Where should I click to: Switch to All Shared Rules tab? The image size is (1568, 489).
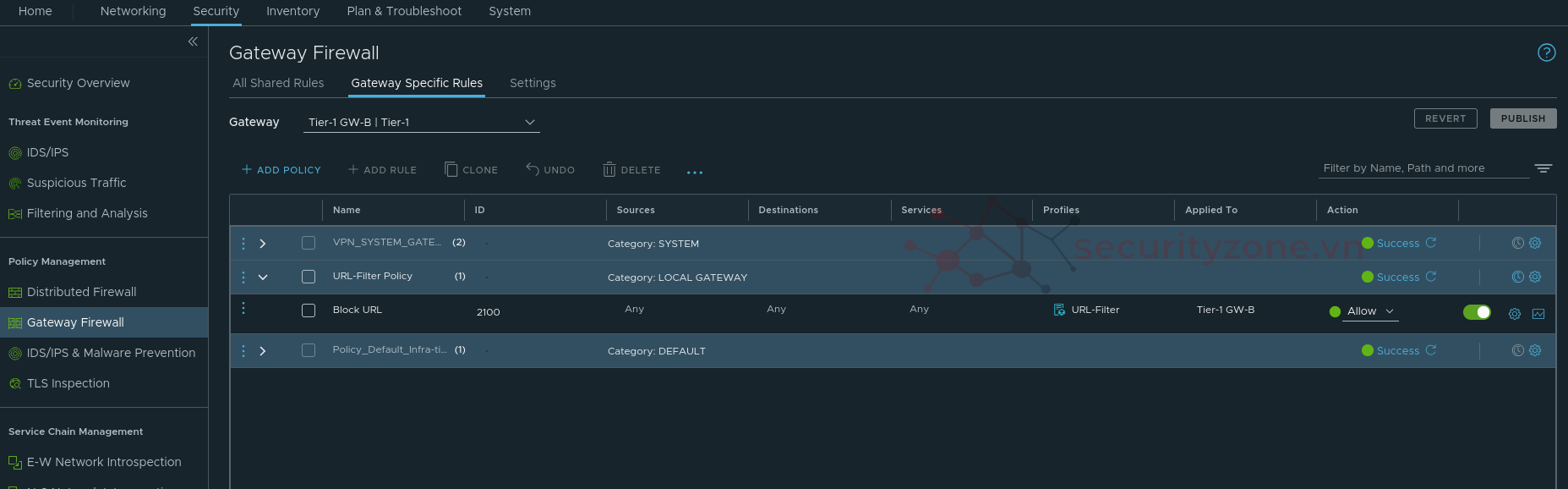(x=278, y=83)
